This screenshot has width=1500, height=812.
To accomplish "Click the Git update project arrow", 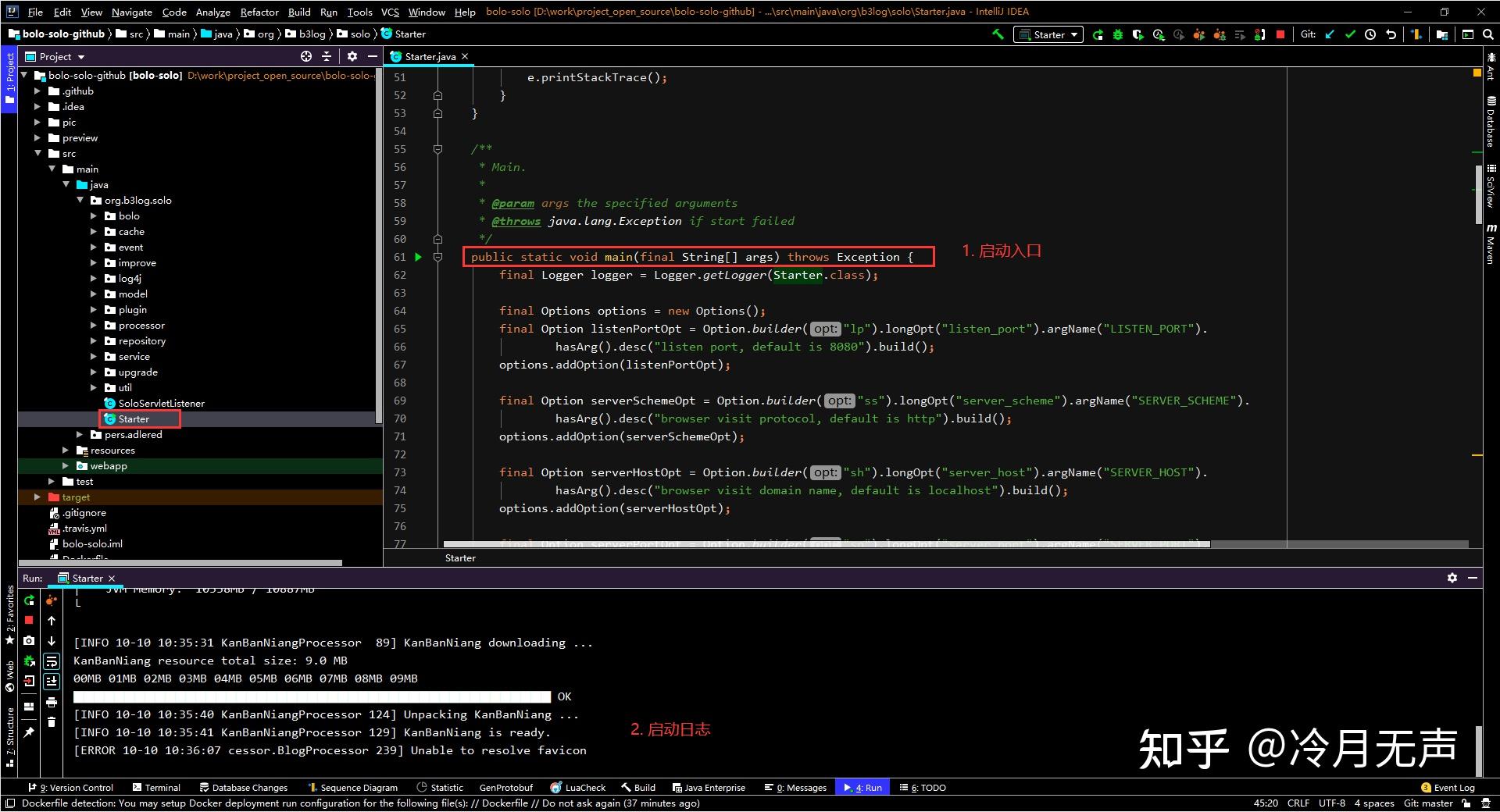I will coord(1330,34).
